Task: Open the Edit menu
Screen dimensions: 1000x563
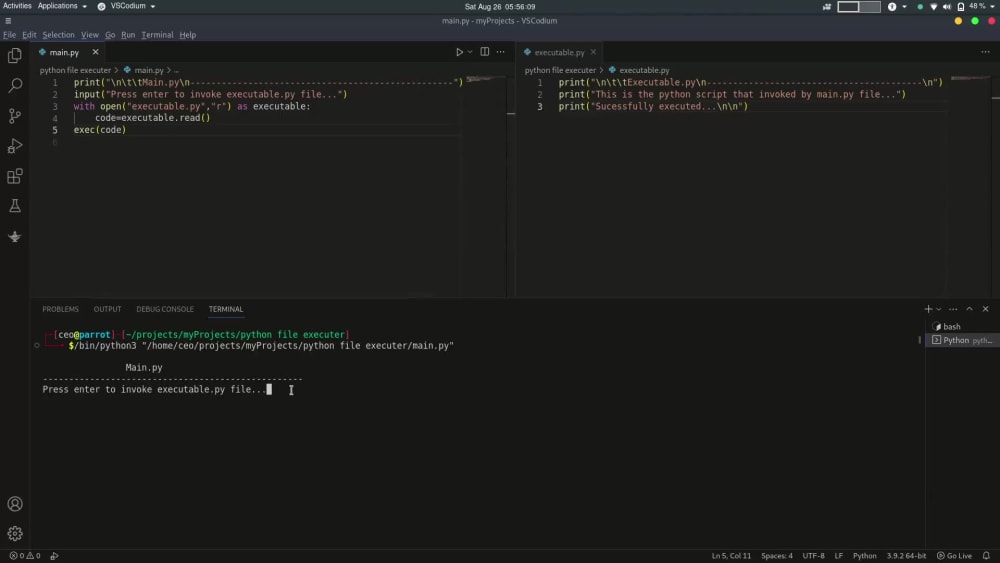Action: pos(29,34)
